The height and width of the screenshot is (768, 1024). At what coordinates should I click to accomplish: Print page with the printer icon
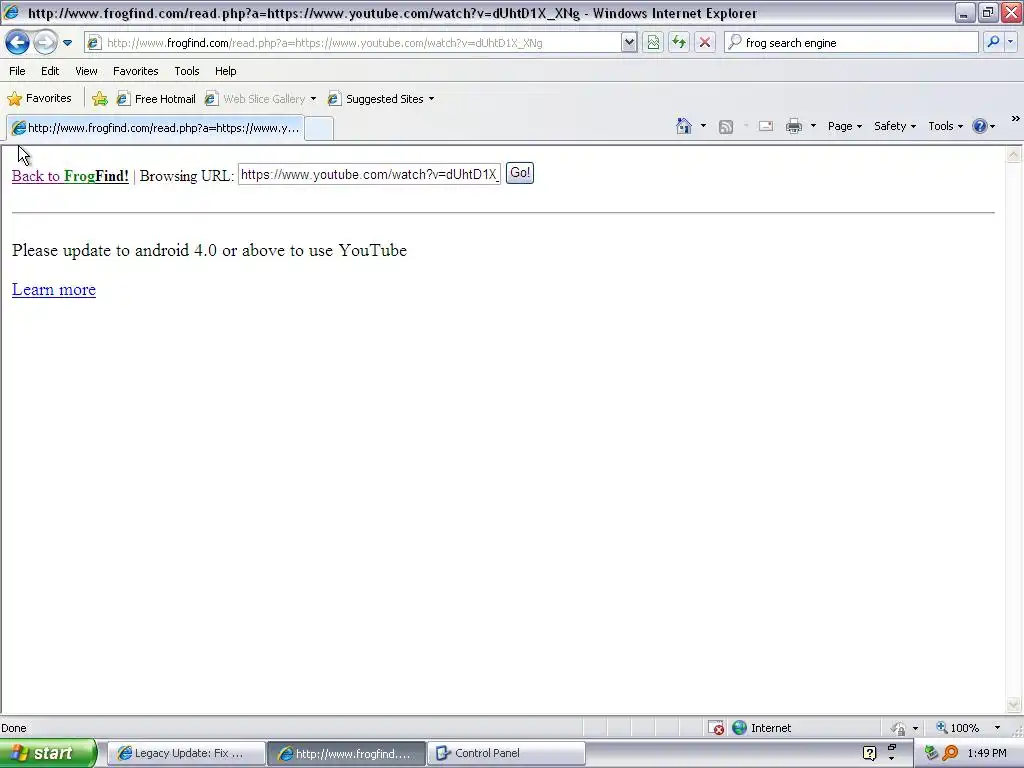coord(793,126)
